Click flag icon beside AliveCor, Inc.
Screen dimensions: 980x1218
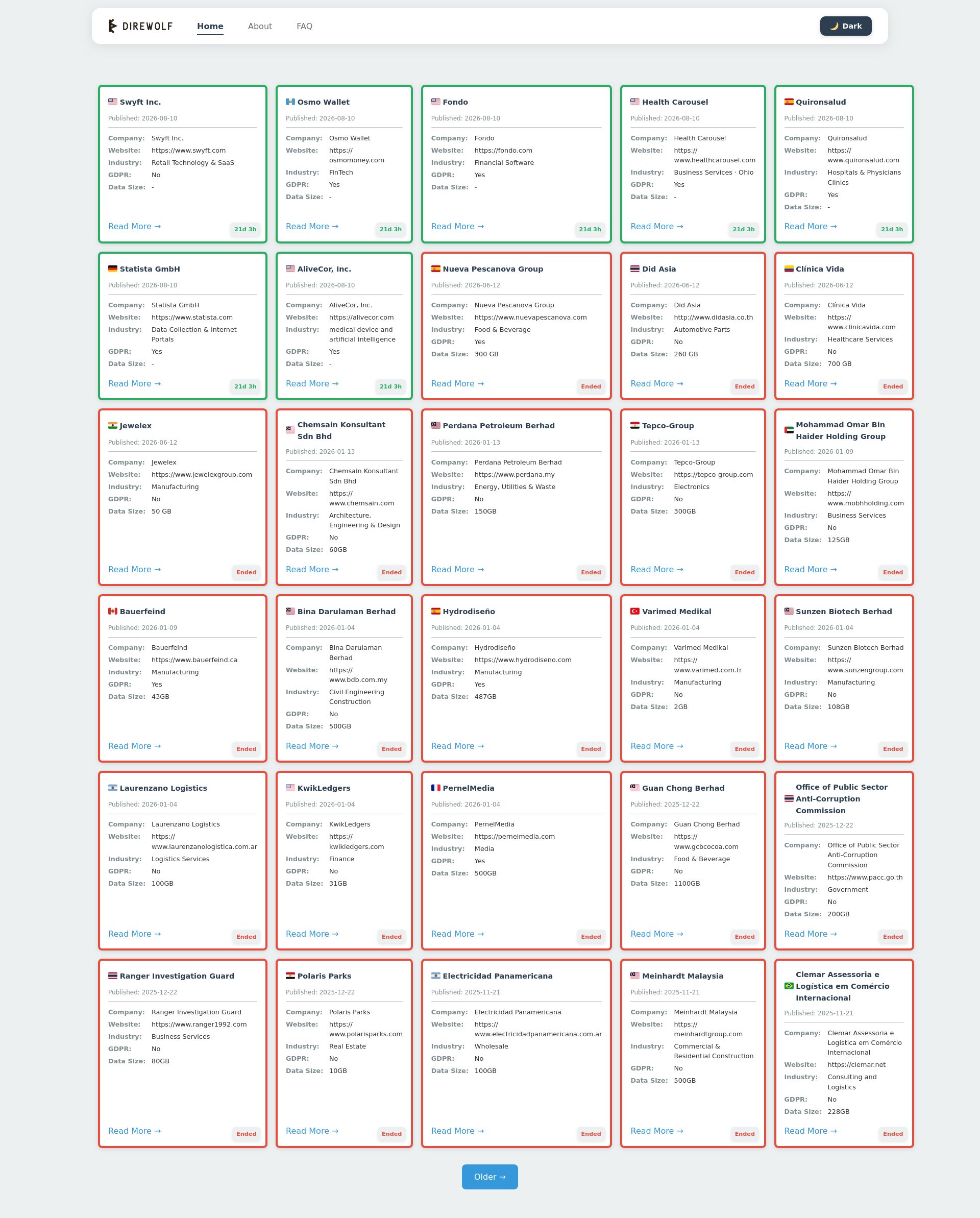[x=290, y=269]
